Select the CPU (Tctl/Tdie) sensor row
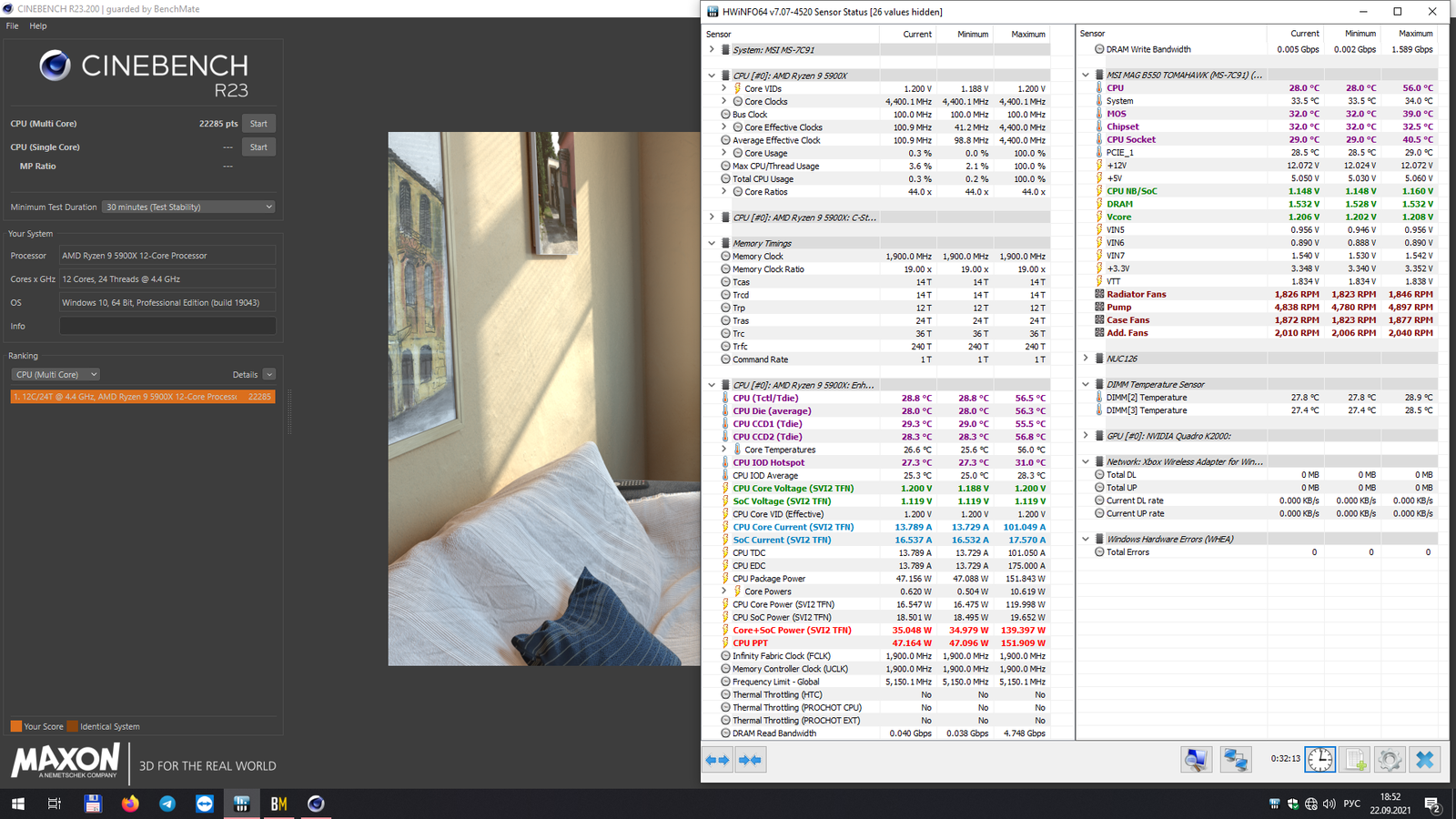 (x=876, y=399)
